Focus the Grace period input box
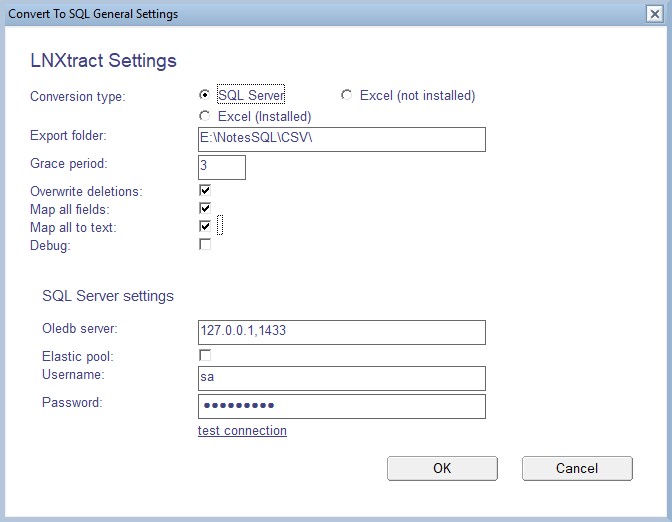Viewport: 672px width, 522px height. (x=221, y=166)
